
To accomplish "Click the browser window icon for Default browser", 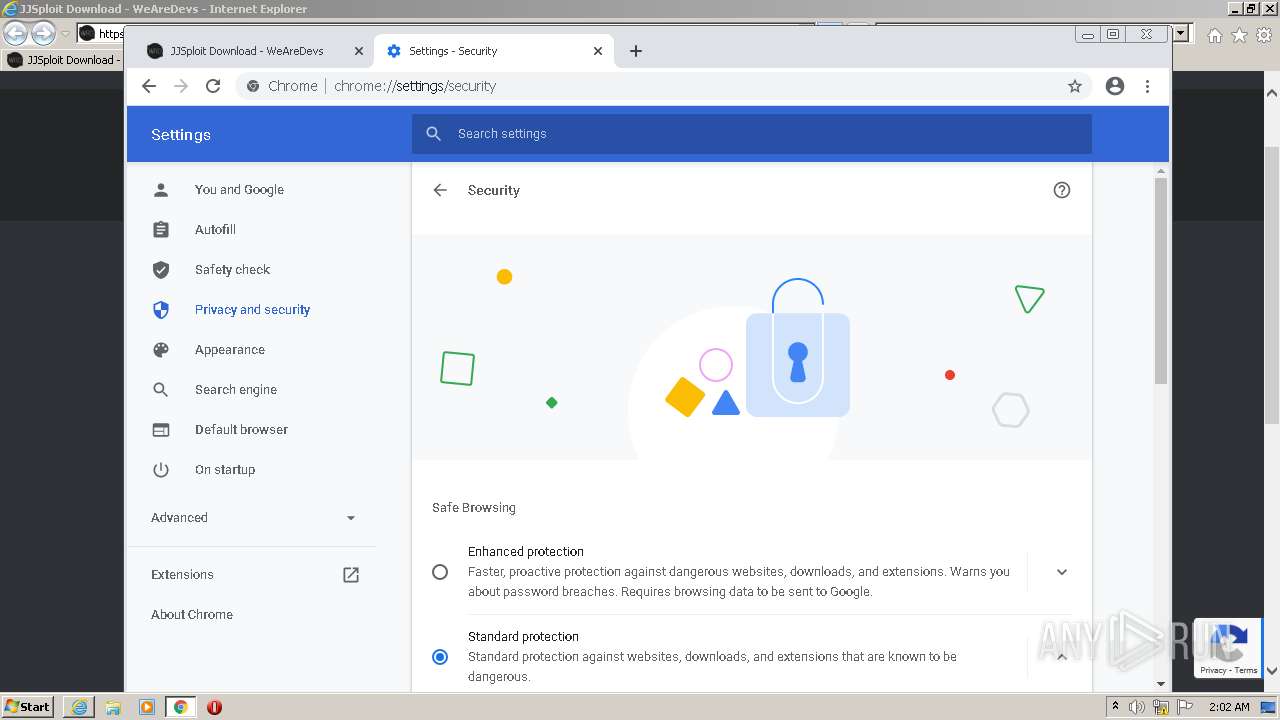I will pyautogui.click(x=161, y=430).
